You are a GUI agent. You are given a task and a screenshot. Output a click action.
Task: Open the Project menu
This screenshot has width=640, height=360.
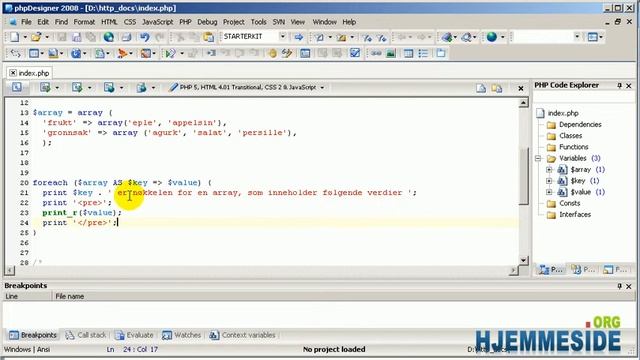[233, 22]
